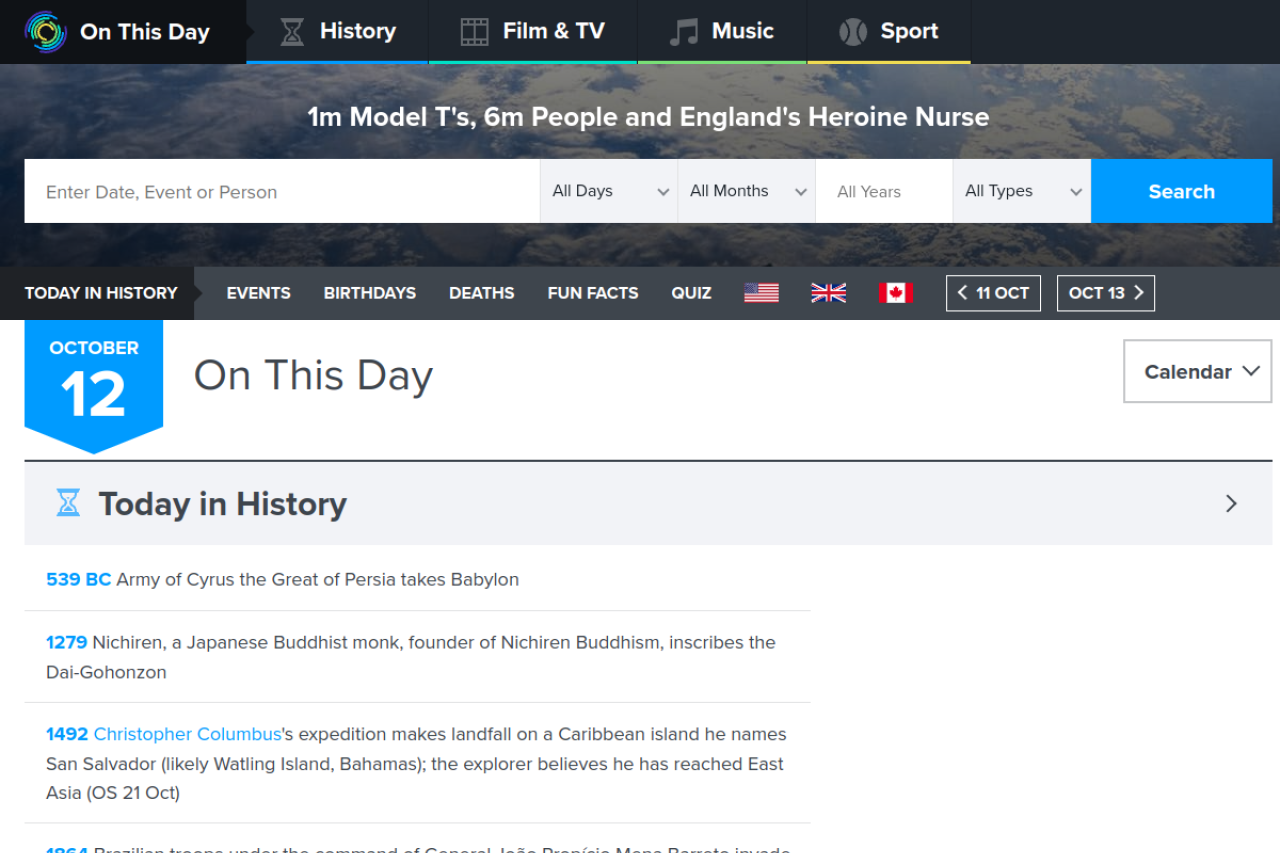The image size is (1280, 853).
Task: Click the Today in History nav label
Action: click(x=101, y=293)
